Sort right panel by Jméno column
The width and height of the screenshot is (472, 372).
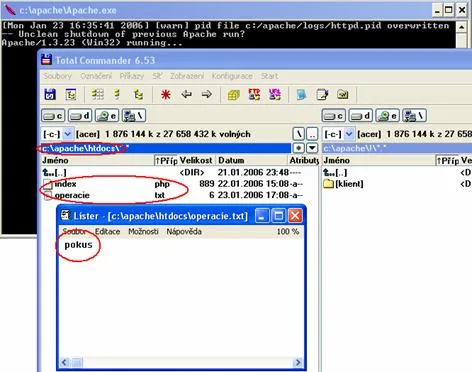click(379, 161)
